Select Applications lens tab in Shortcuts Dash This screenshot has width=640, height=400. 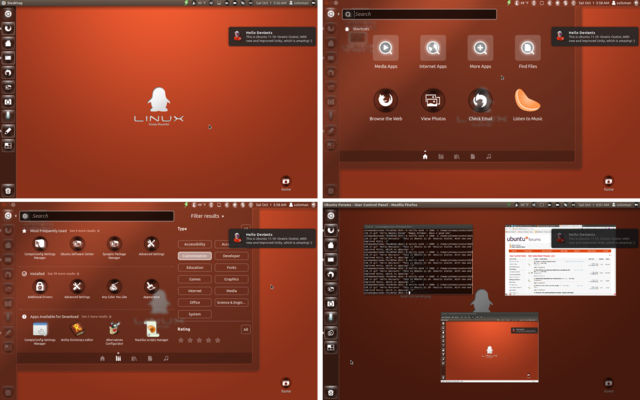441,156
